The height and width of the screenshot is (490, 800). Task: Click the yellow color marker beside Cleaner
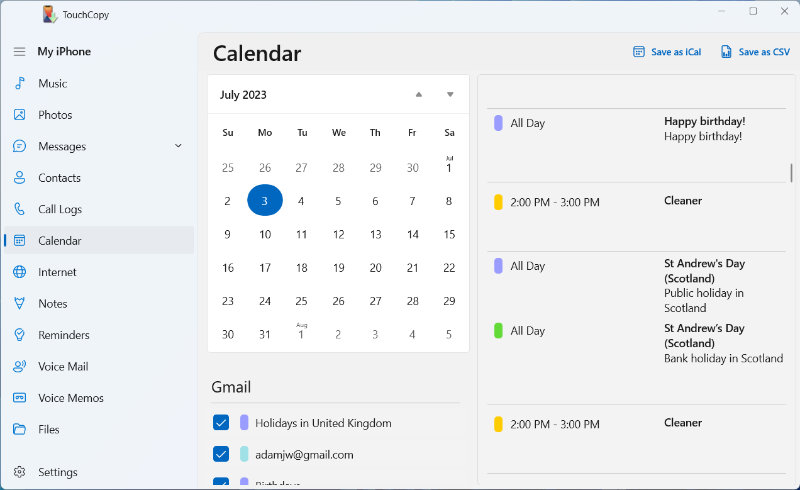pos(498,202)
